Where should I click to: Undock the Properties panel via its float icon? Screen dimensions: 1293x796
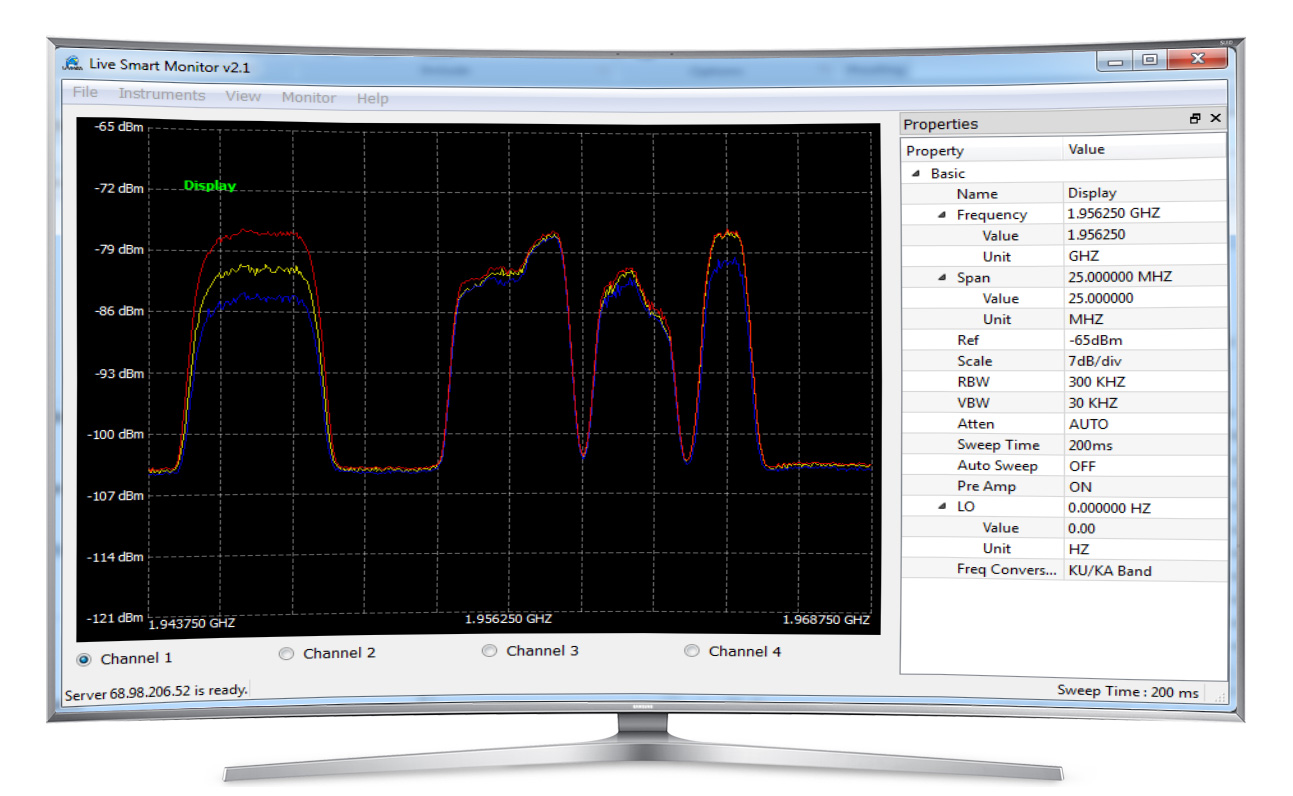coord(1195,118)
